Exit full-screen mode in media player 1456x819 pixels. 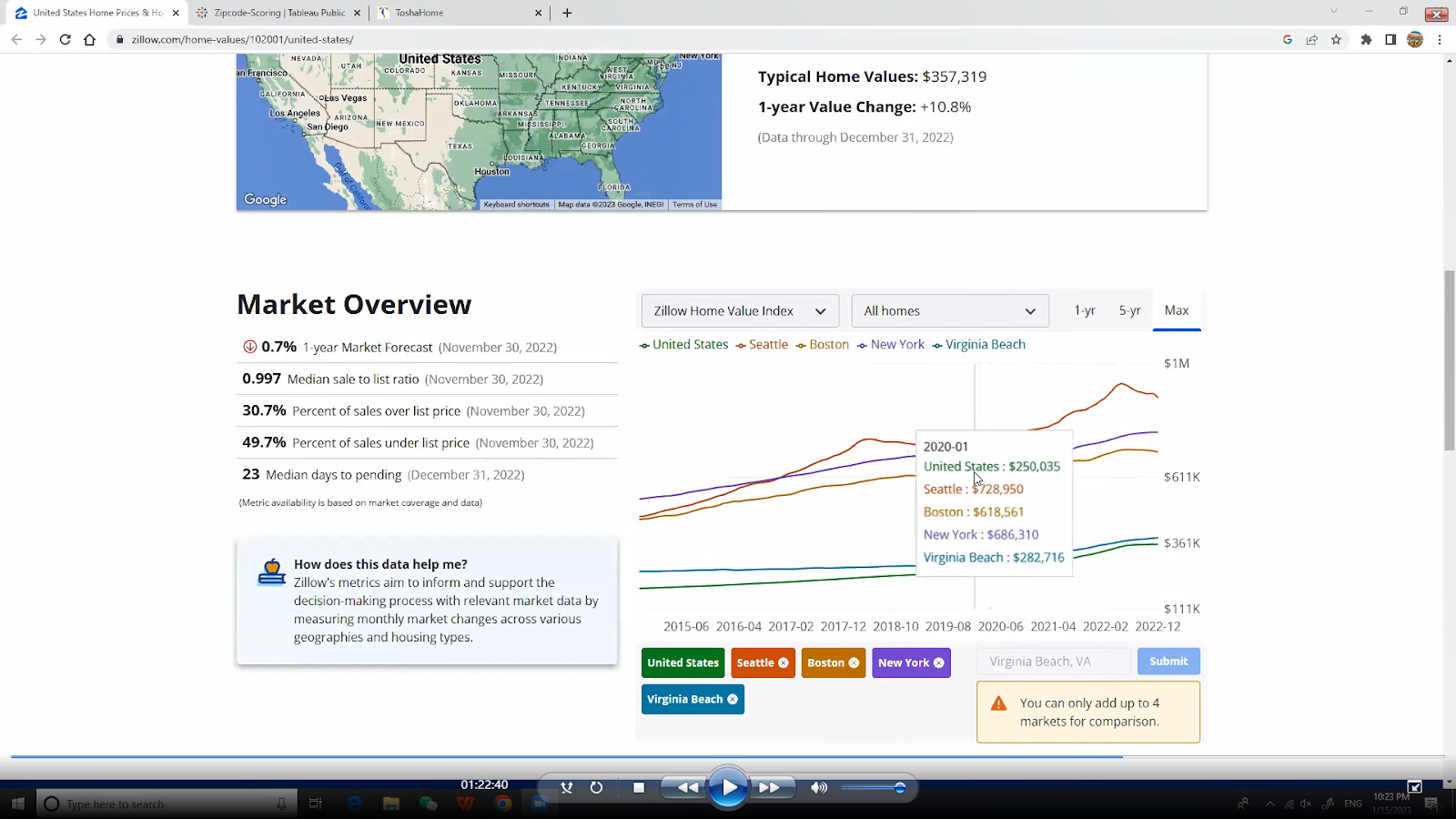pyautogui.click(x=1414, y=786)
